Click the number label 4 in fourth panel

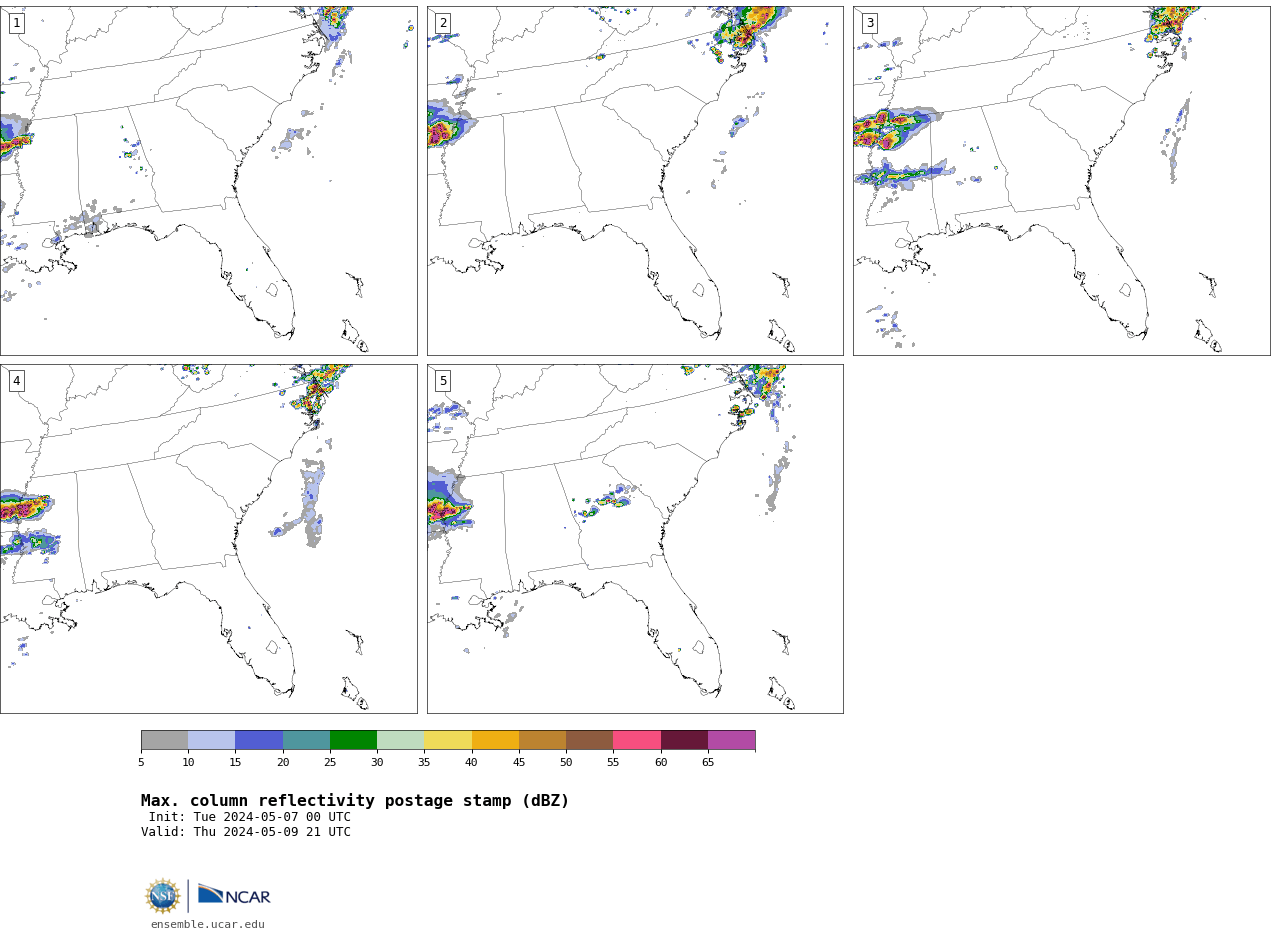click(x=17, y=381)
